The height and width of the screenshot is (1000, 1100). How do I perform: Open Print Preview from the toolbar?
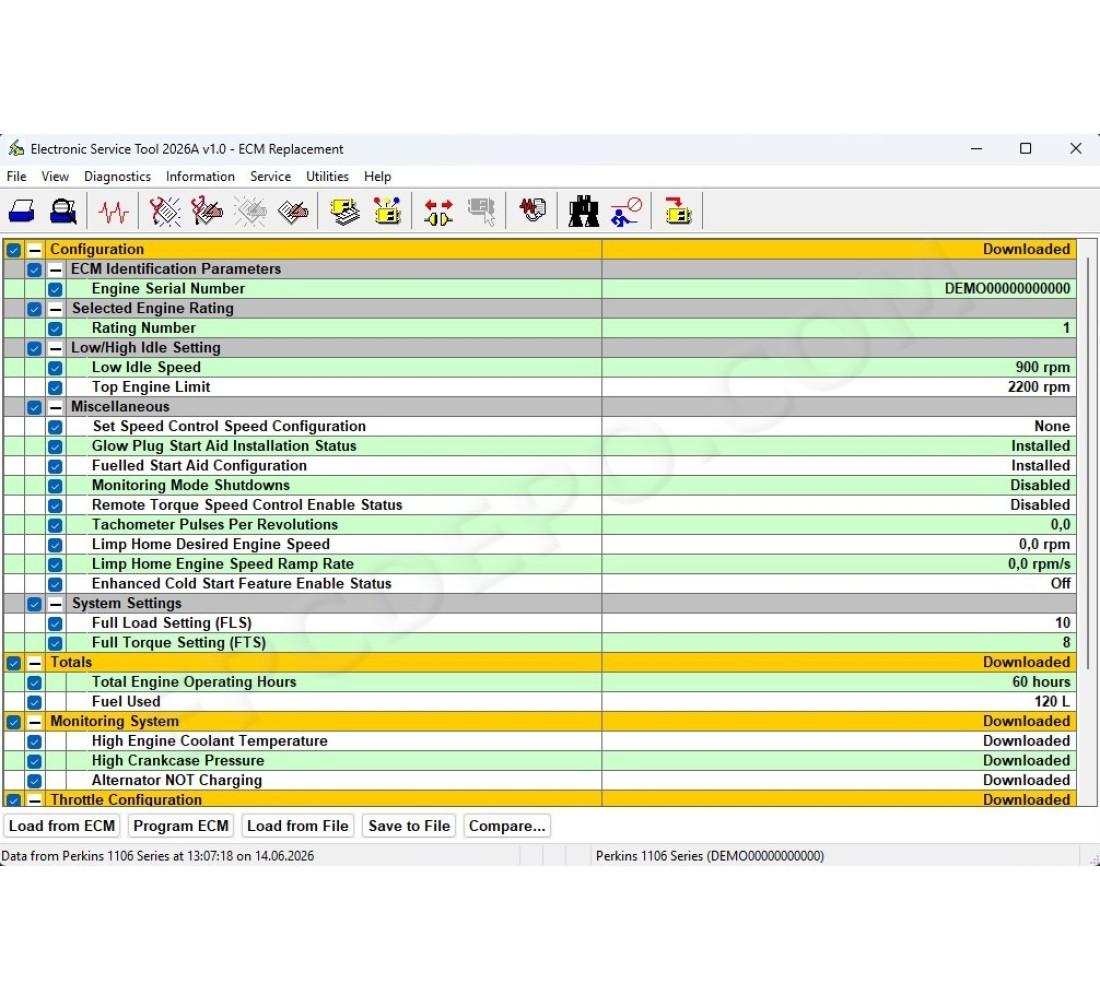pos(63,211)
